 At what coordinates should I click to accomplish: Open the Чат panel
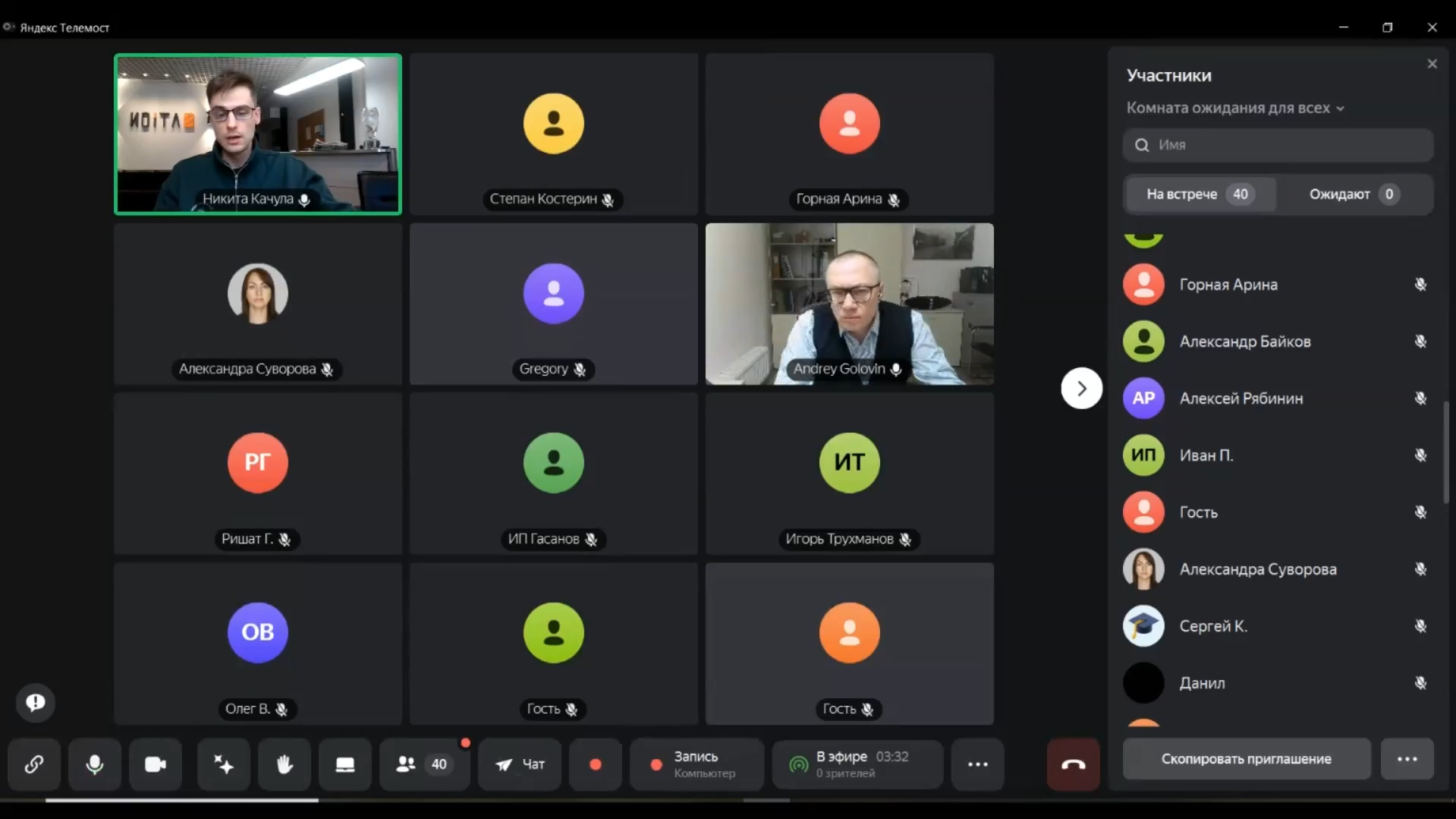click(x=520, y=764)
